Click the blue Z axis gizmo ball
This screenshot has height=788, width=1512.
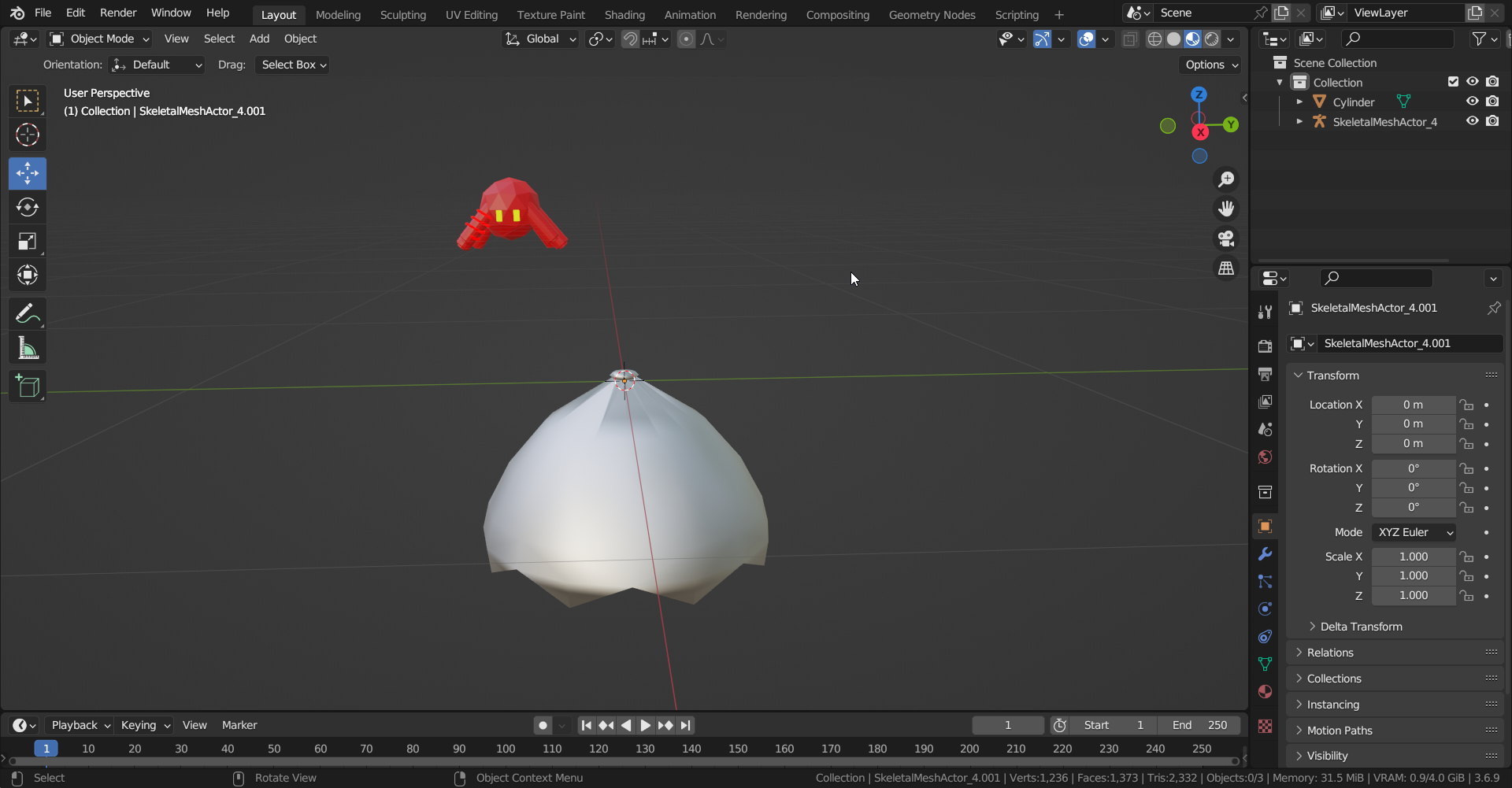click(x=1199, y=94)
